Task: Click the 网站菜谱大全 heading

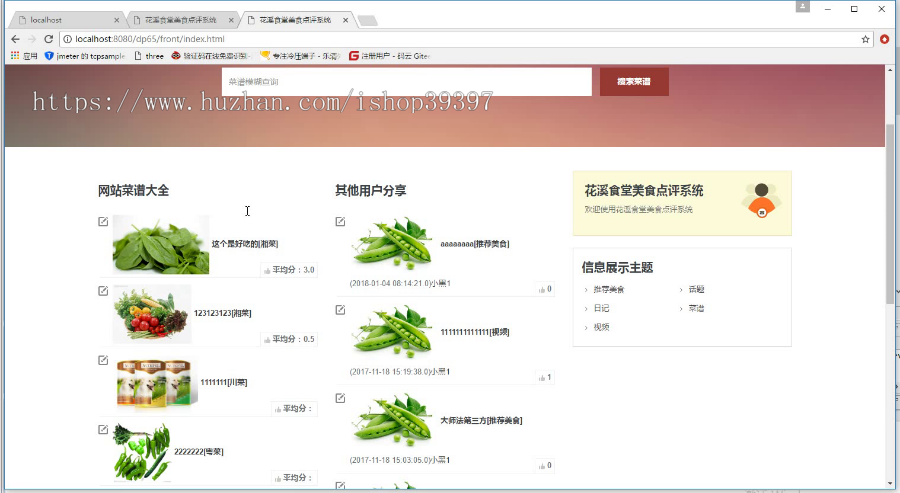Action: 133,191
